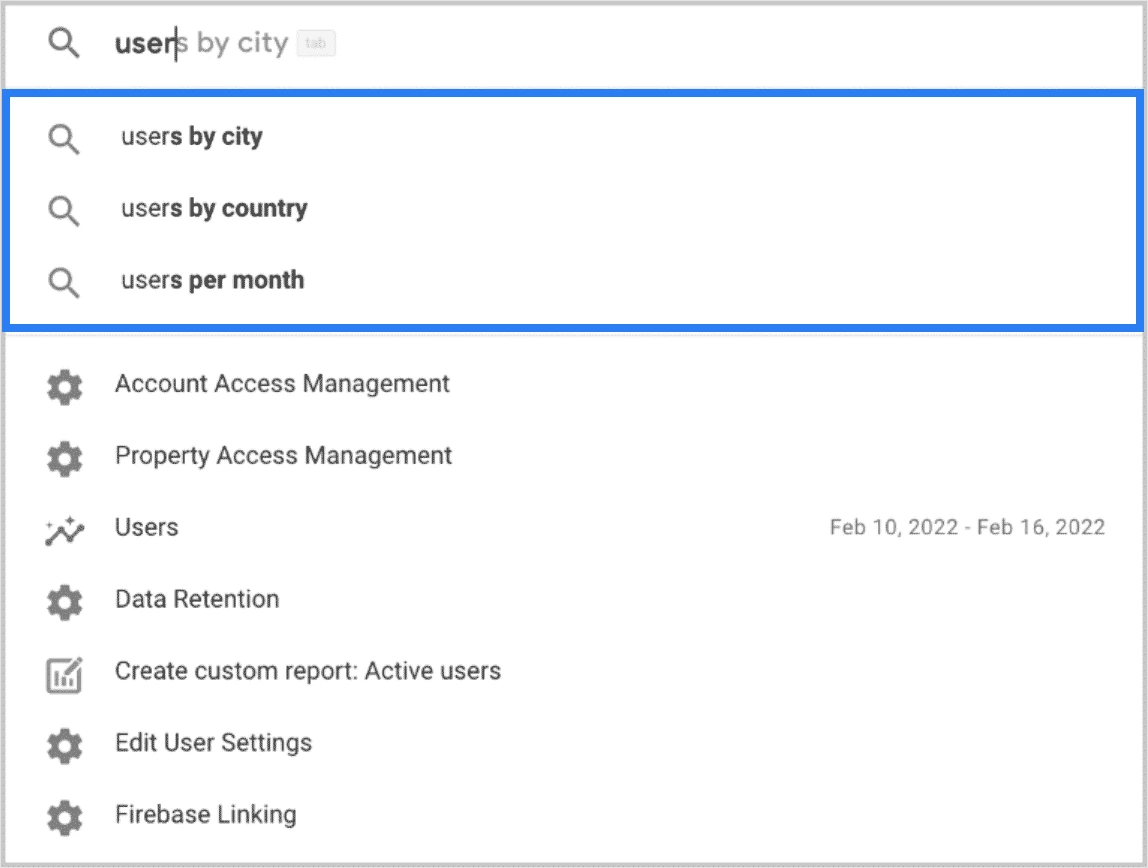Open the Users report
Viewport: 1148px width, 868px height.
tap(146, 528)
